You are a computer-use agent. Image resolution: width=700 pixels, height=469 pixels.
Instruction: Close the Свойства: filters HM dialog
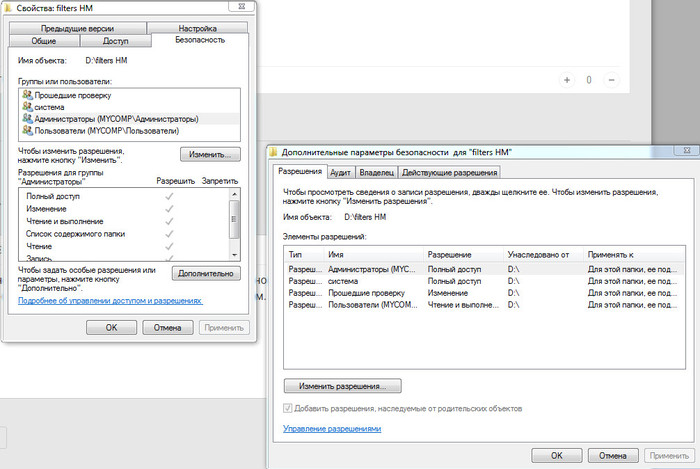click(x=242, y=6)
